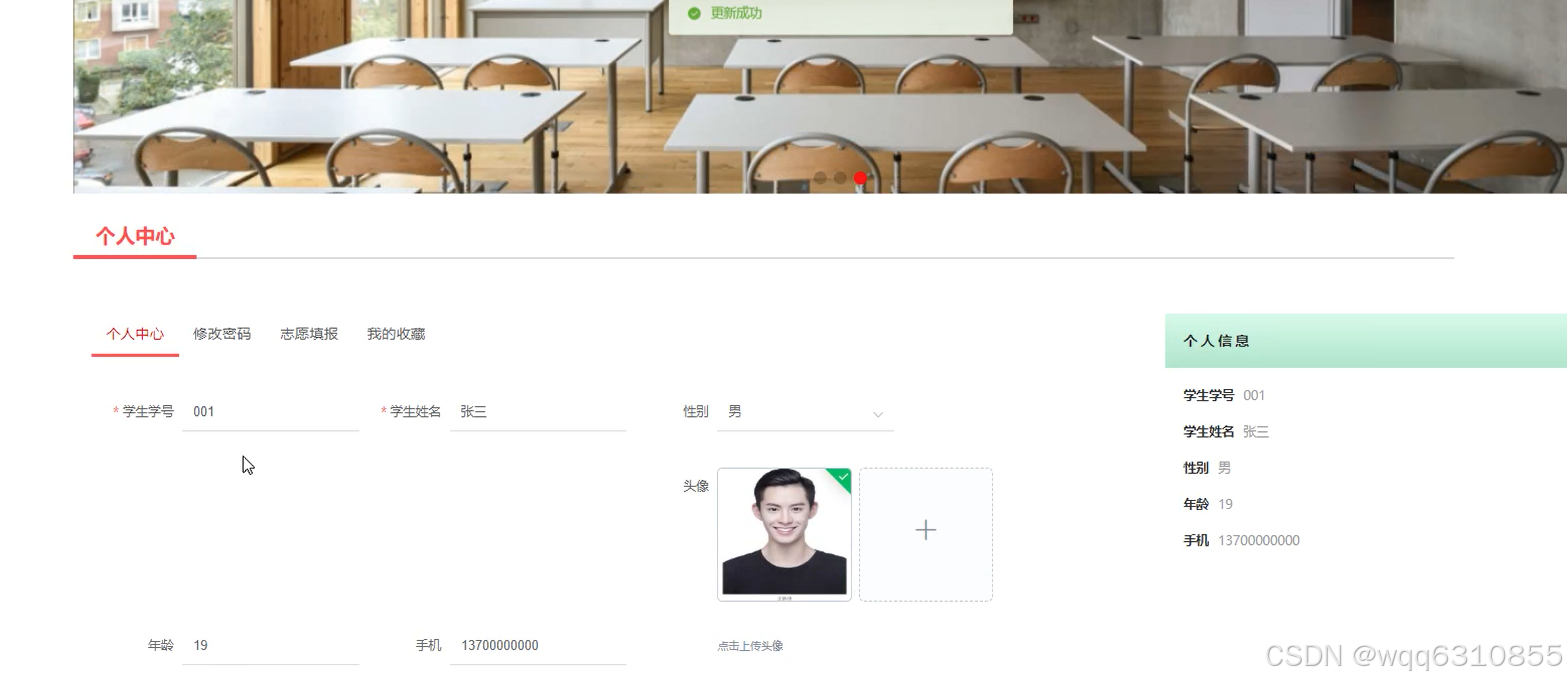Image resolution: width=1567 pixels, height=683 pixels.
Task: Open the 志愿填报 tab
Action: pyautogui.click(x=309, y=334)
